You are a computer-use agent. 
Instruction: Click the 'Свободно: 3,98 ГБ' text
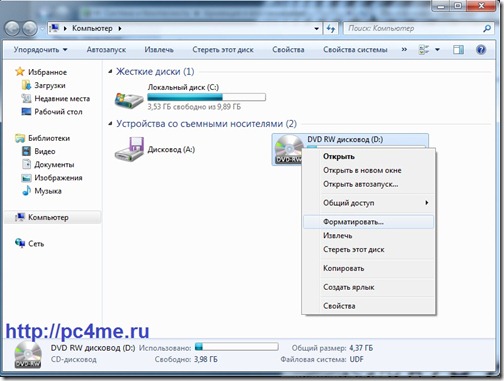click(186, 360)
